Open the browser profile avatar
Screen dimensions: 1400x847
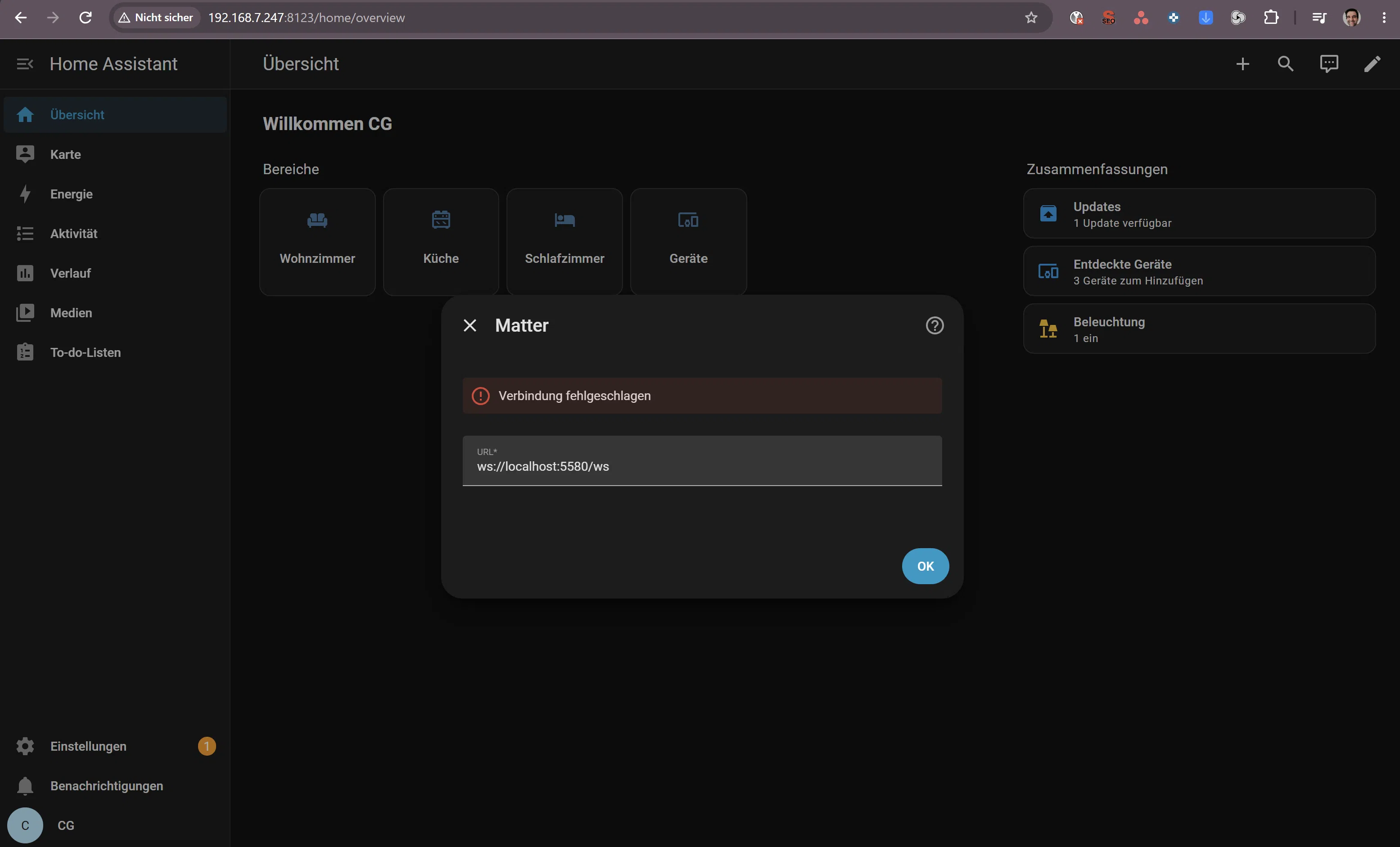click(x=1352, y=18)
